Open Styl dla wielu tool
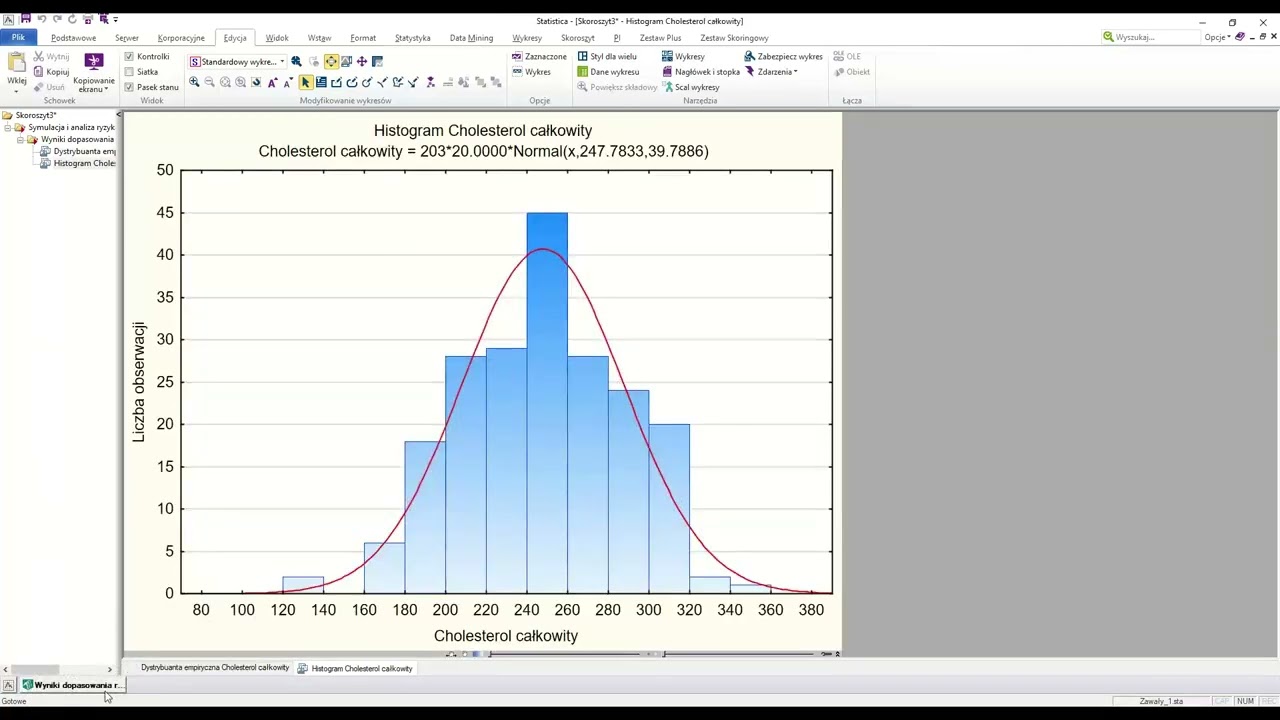1280x720 pixels. click(607, 56)
